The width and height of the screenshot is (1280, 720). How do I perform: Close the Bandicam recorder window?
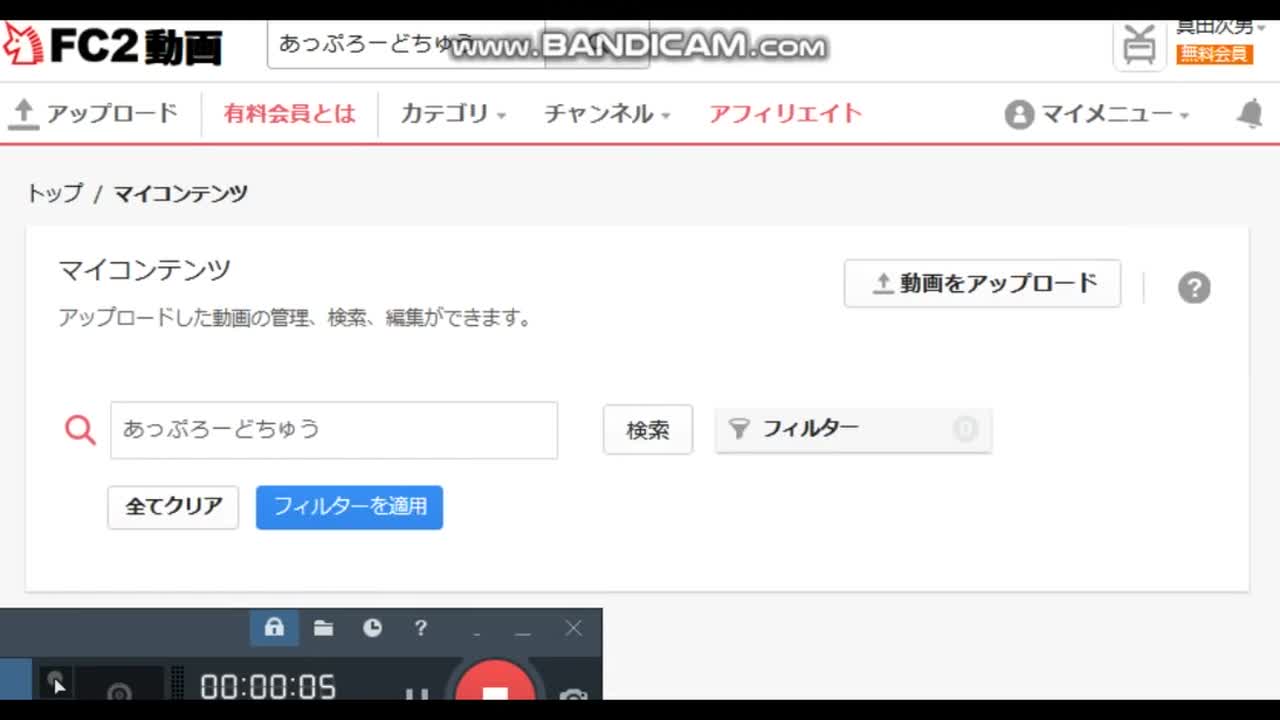(x=573, y=628)
